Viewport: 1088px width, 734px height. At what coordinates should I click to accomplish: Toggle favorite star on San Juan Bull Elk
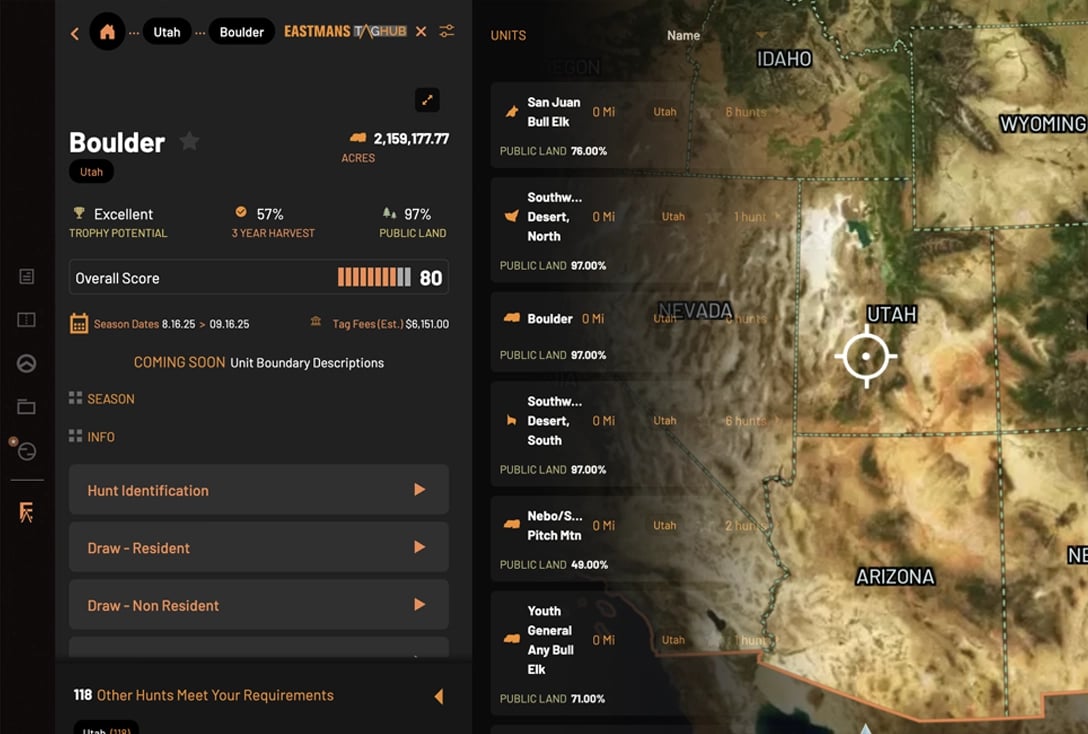[706, 112]
